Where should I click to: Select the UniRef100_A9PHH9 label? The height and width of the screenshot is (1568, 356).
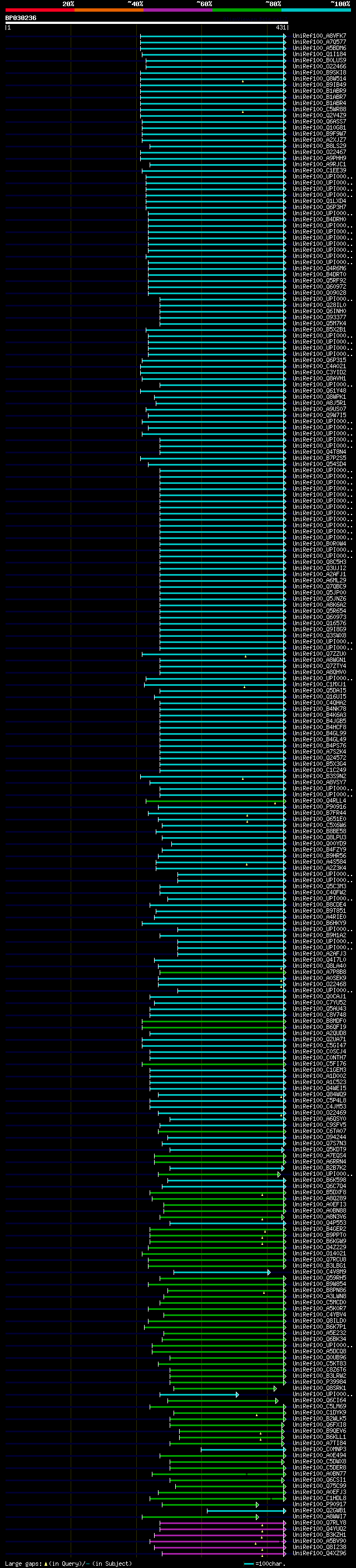[x=319, y=157]
